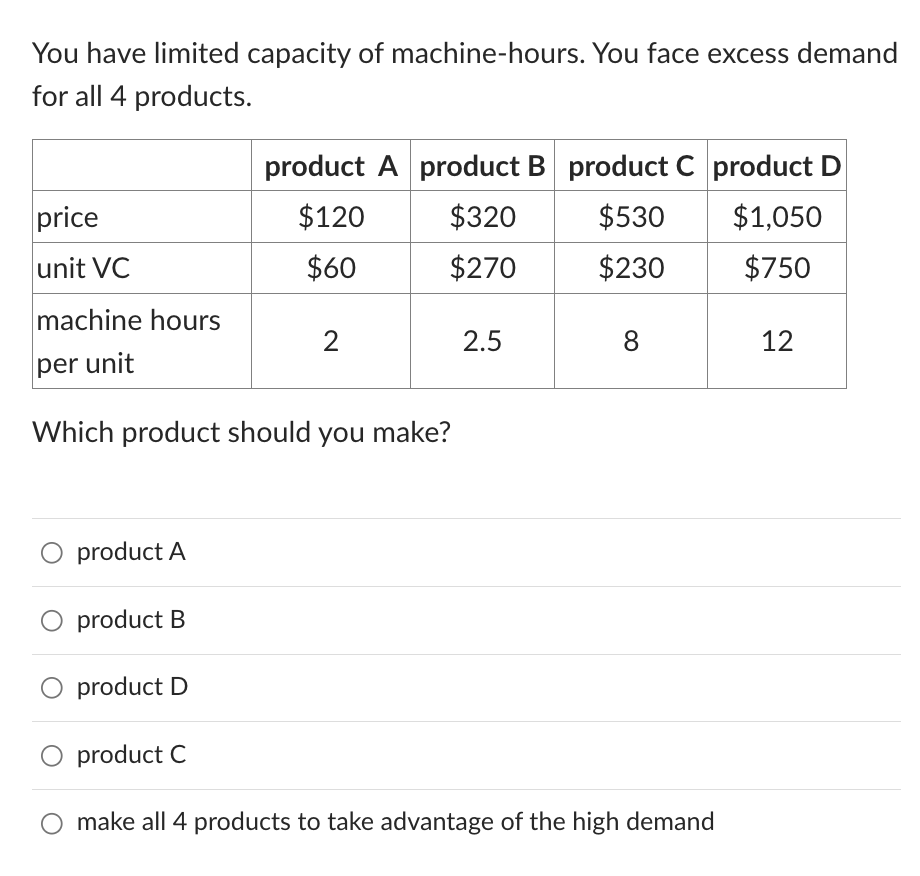
Task: Select the product B radio button
Action: tap(51, 620)
